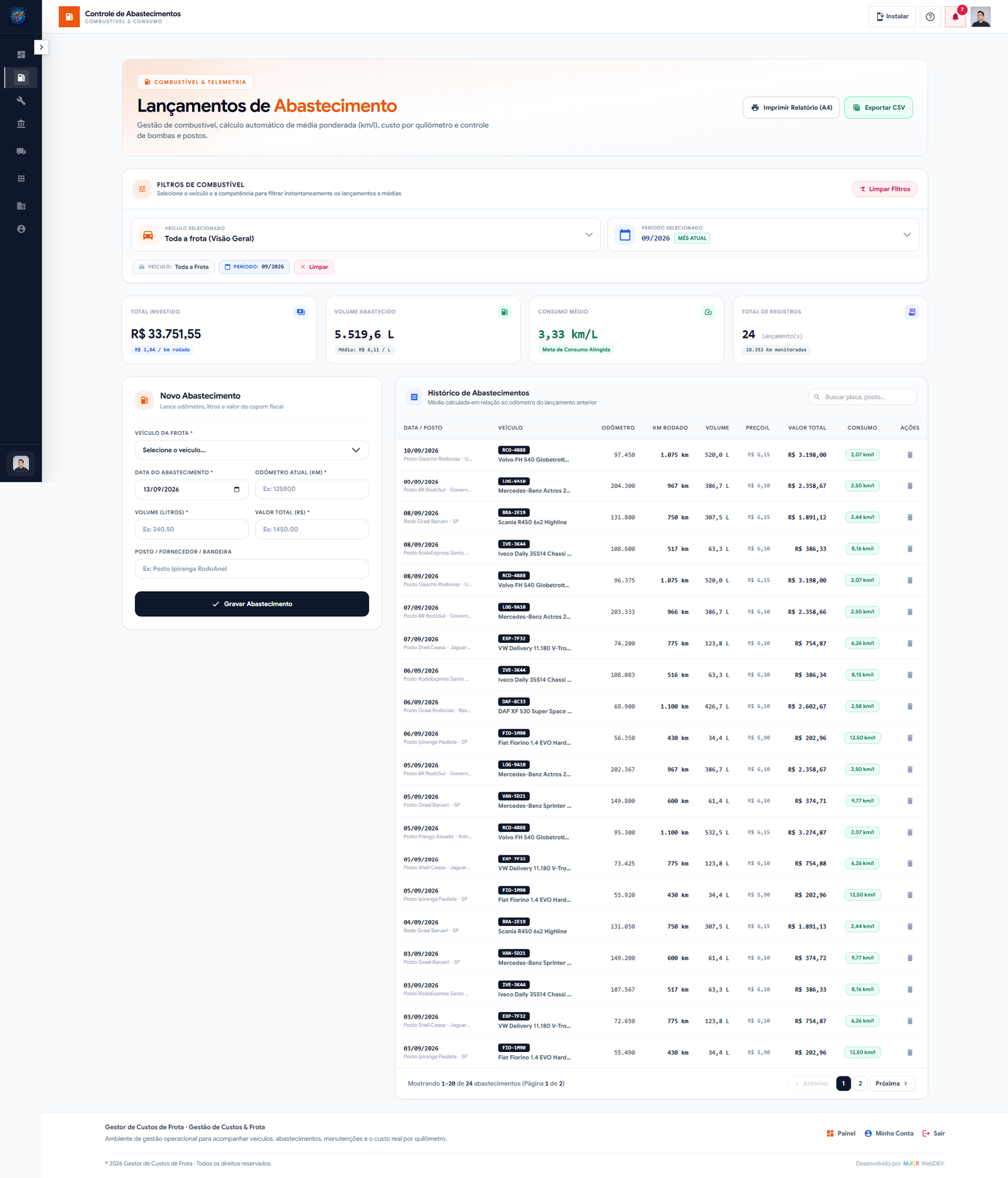Delete the 09/09/2026 LOG-9A10 entry

pyautogui.click(x=910, y=486)
